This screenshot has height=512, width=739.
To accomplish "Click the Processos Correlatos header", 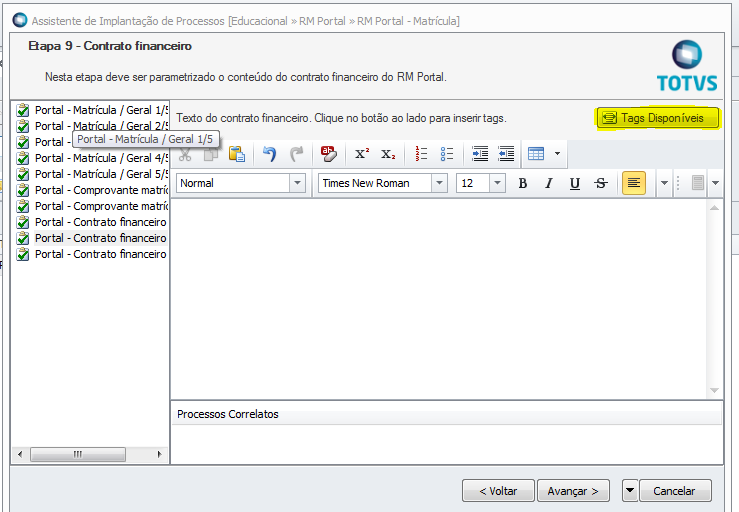I will [446, 414].
